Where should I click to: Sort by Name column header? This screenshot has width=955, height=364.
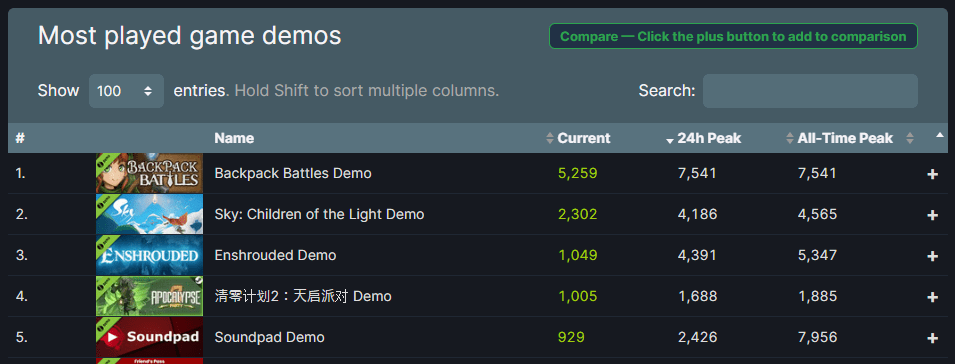(234, 138)
